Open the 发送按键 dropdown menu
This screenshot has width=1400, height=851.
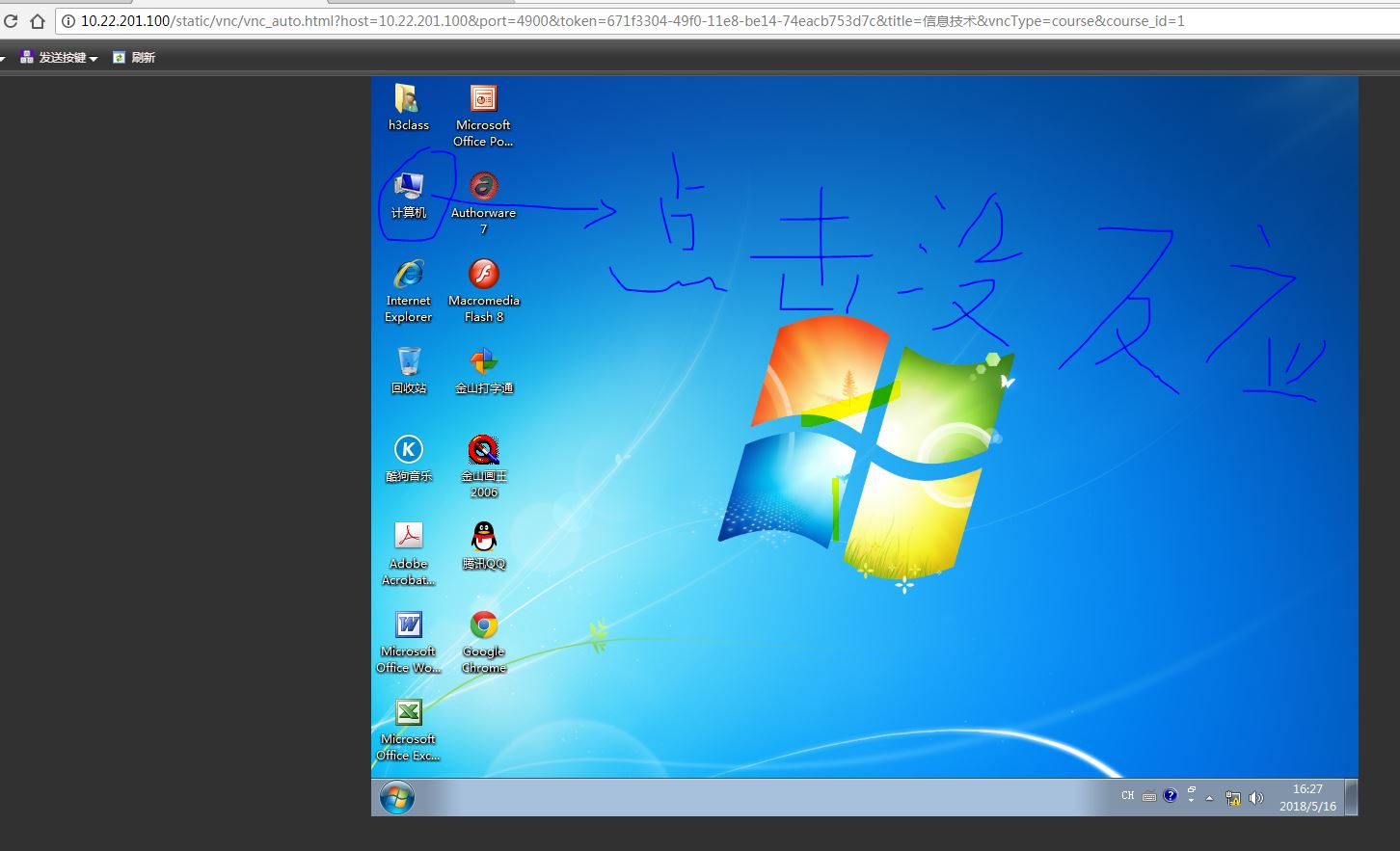59,58
